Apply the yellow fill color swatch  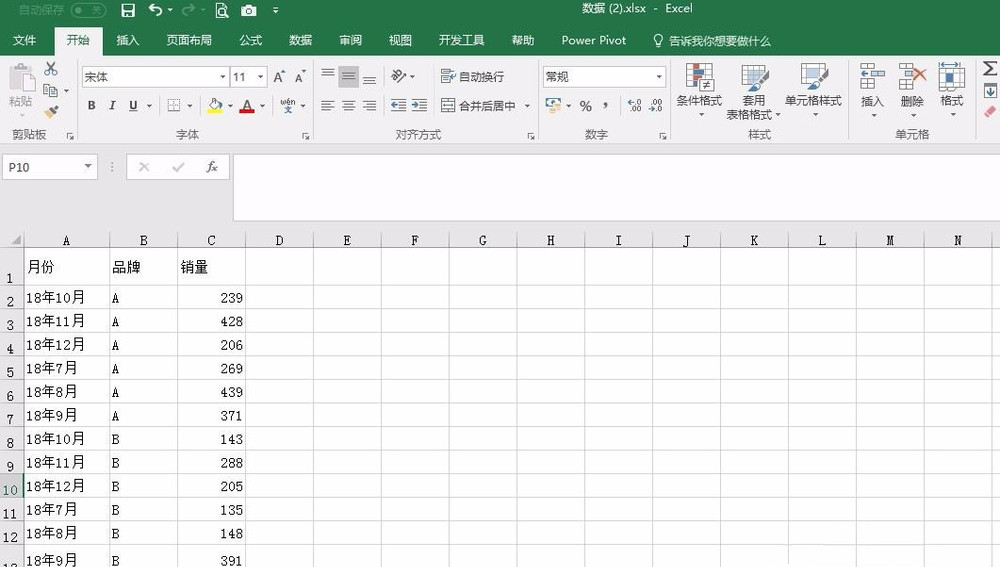(215, 106)
